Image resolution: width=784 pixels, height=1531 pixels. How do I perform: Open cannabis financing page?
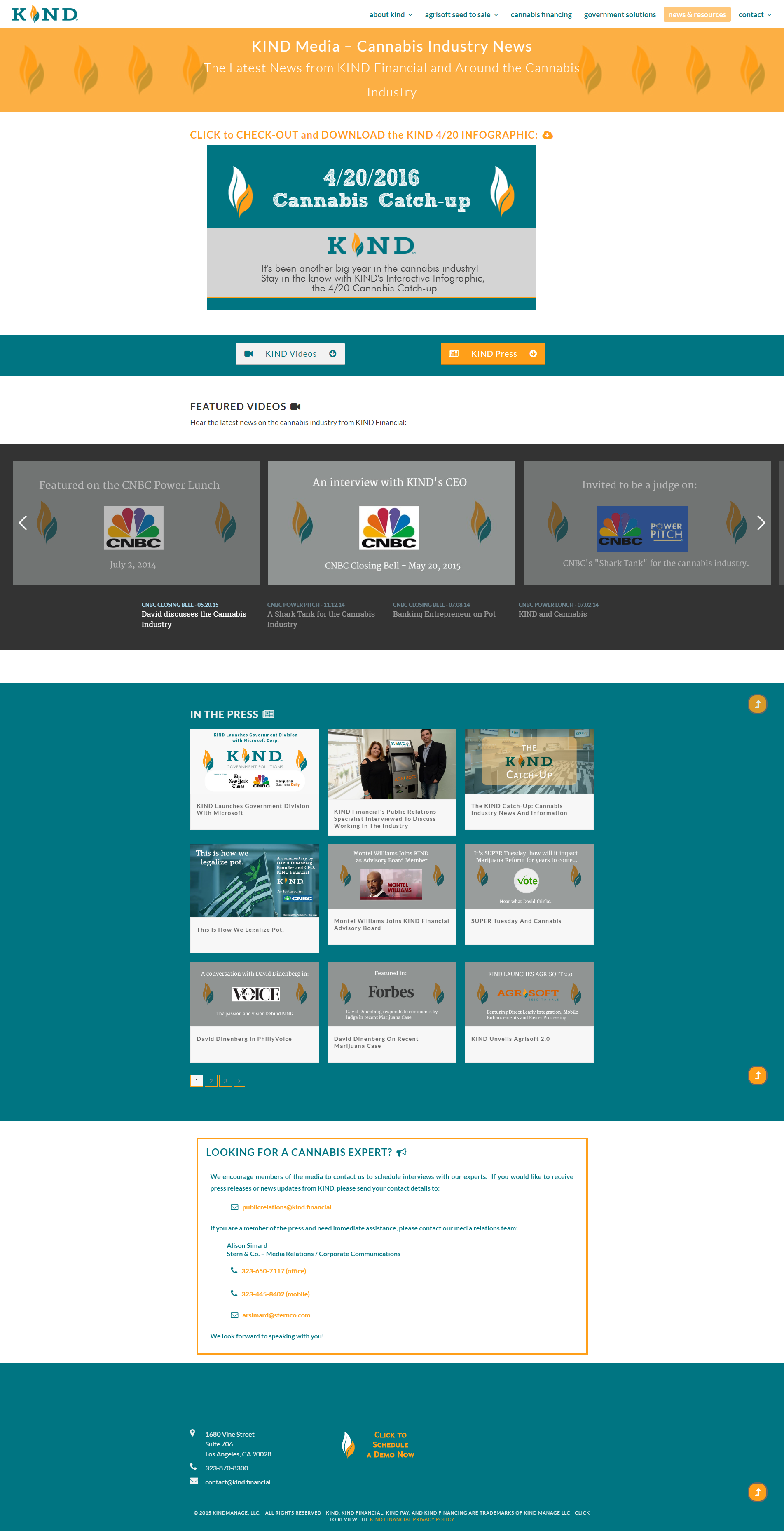541,15
